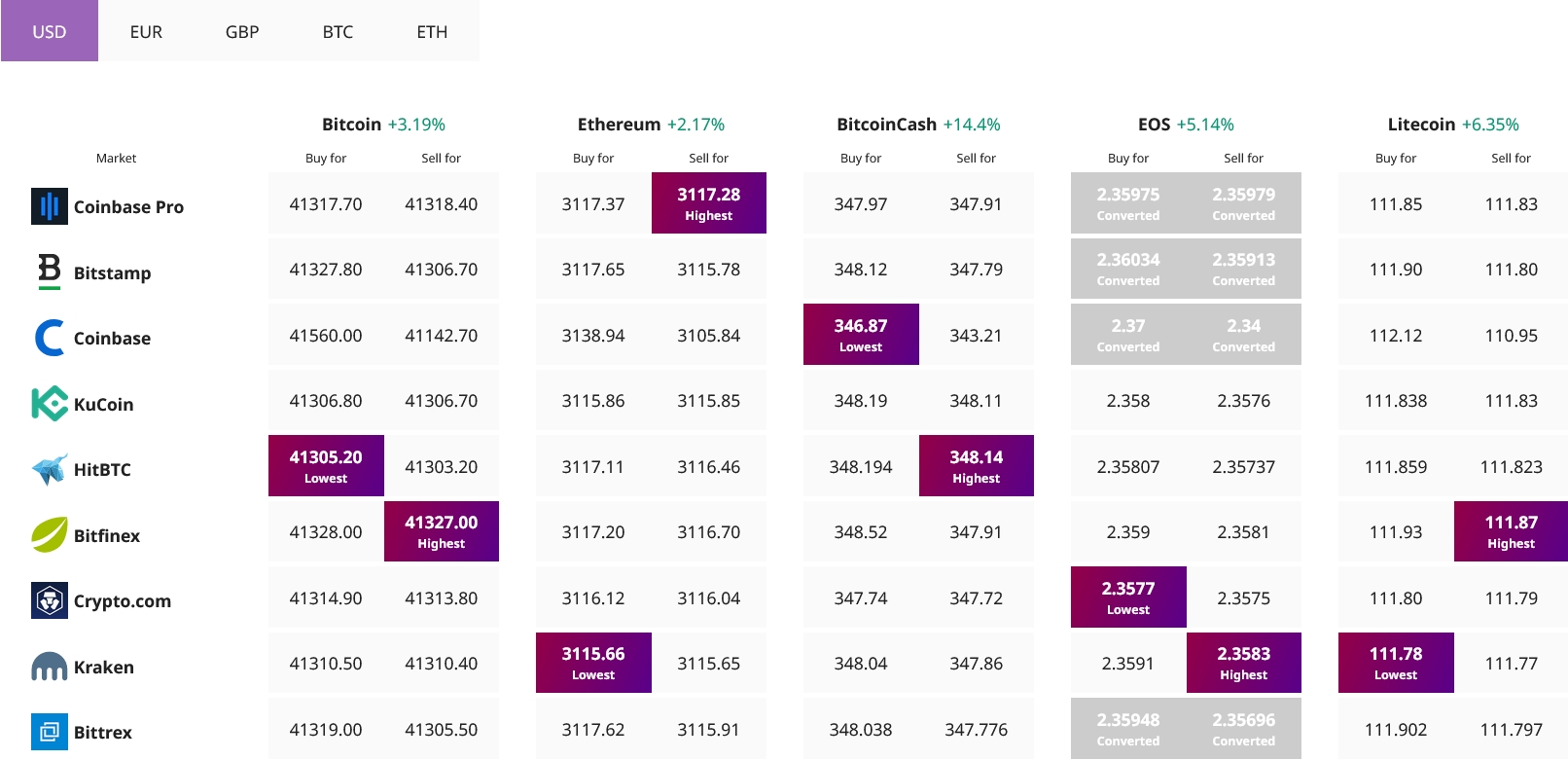
Task: Click the Bitcoin column heading
Action: [351, 124]
